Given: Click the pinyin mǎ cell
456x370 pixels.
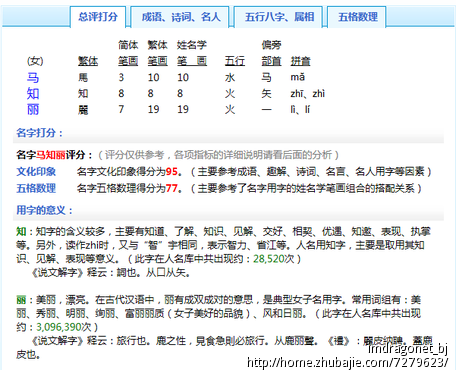Looking at the screenshot, I should 298,77.
